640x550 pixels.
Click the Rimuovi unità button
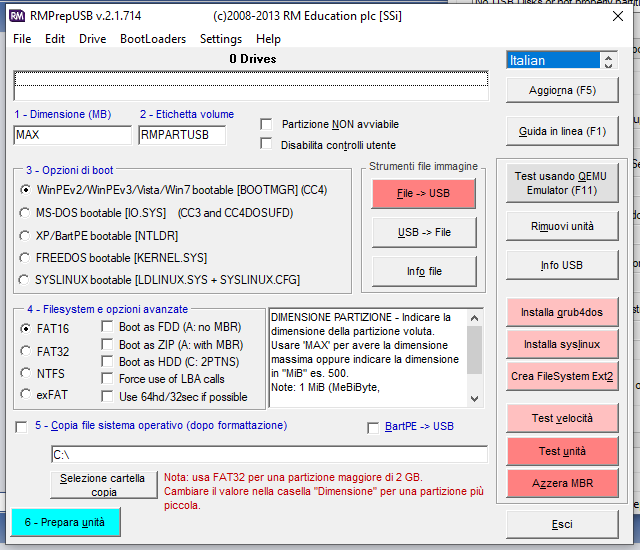coord(562,226)
